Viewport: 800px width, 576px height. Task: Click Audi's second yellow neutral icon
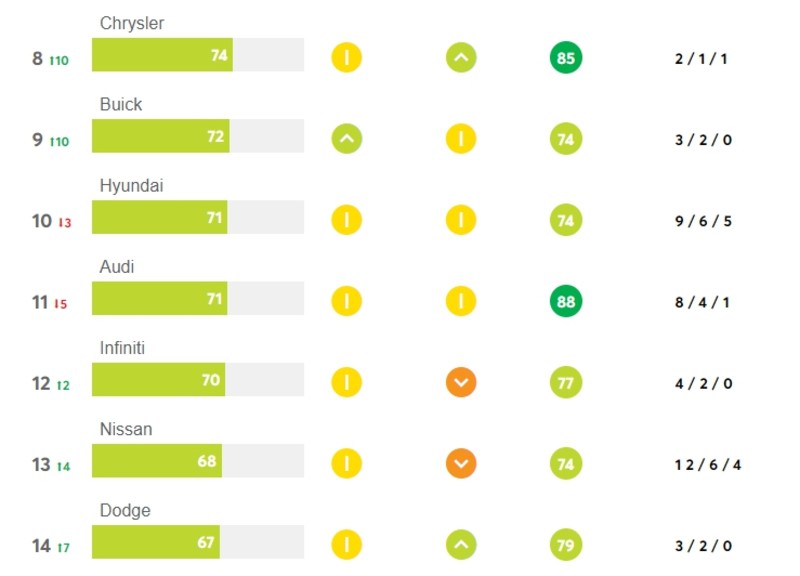(x=461, y=301)
